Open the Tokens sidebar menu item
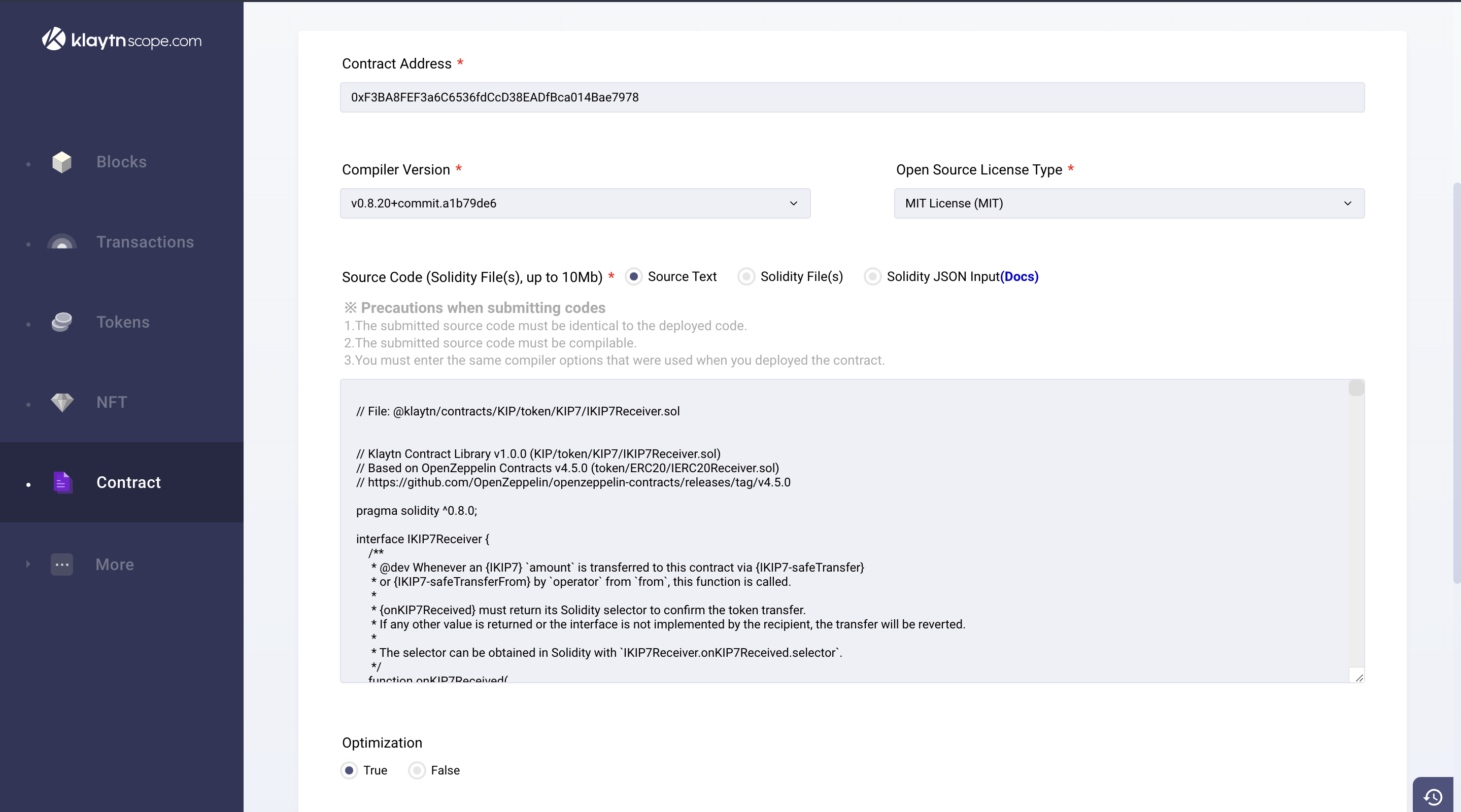The height and width of the screenshot is (812, 1461). coord(122,322)
